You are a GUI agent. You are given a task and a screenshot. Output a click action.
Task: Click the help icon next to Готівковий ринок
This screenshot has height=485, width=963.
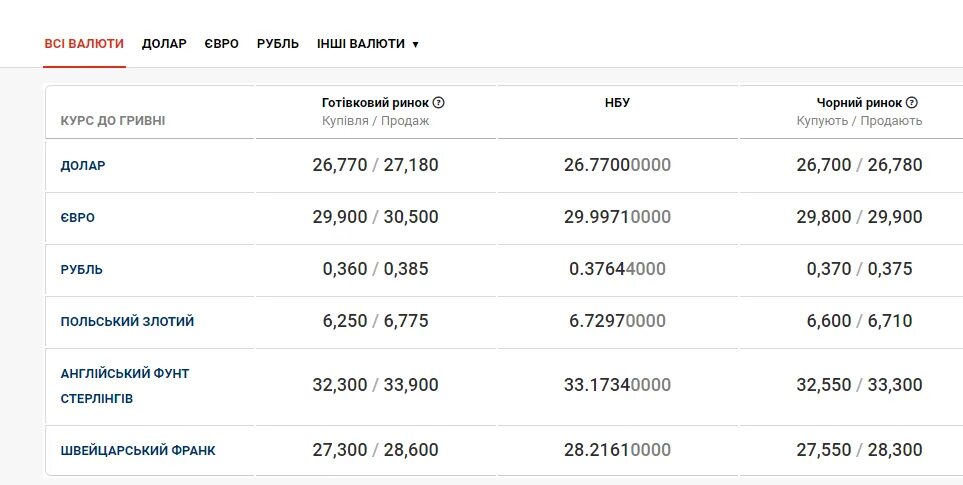tap(439, 103)
